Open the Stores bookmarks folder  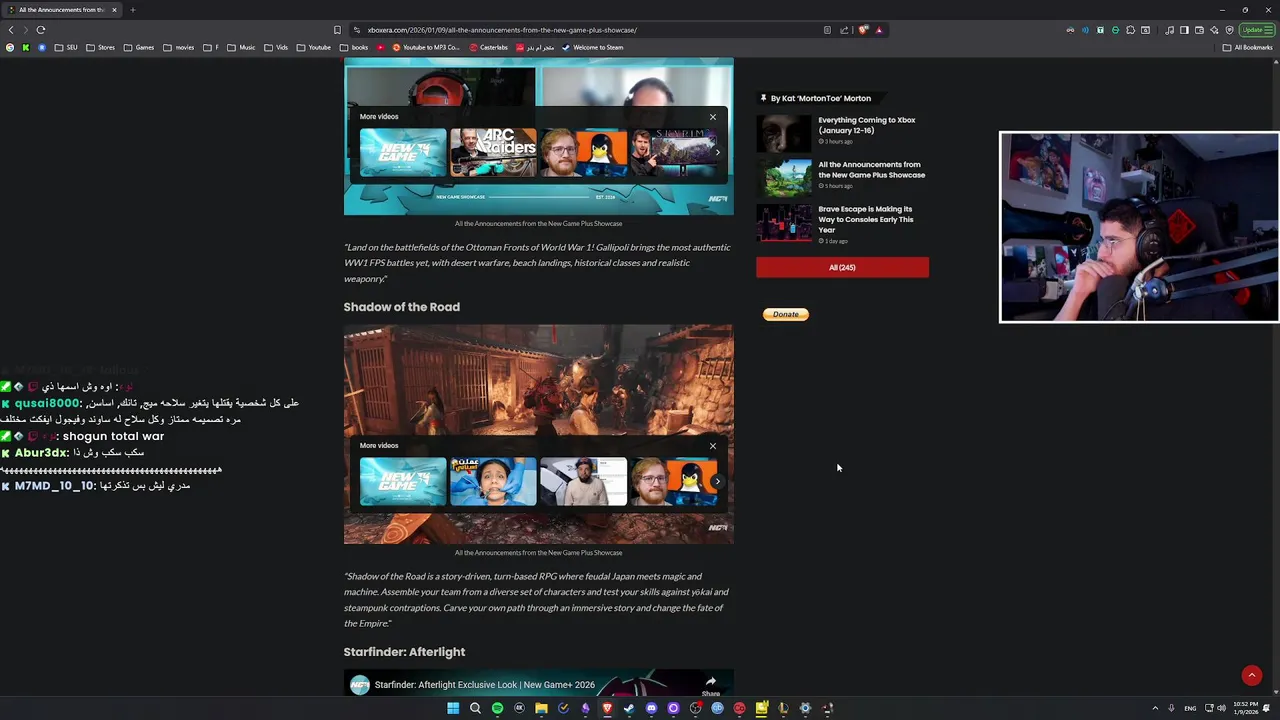point(100,47)
